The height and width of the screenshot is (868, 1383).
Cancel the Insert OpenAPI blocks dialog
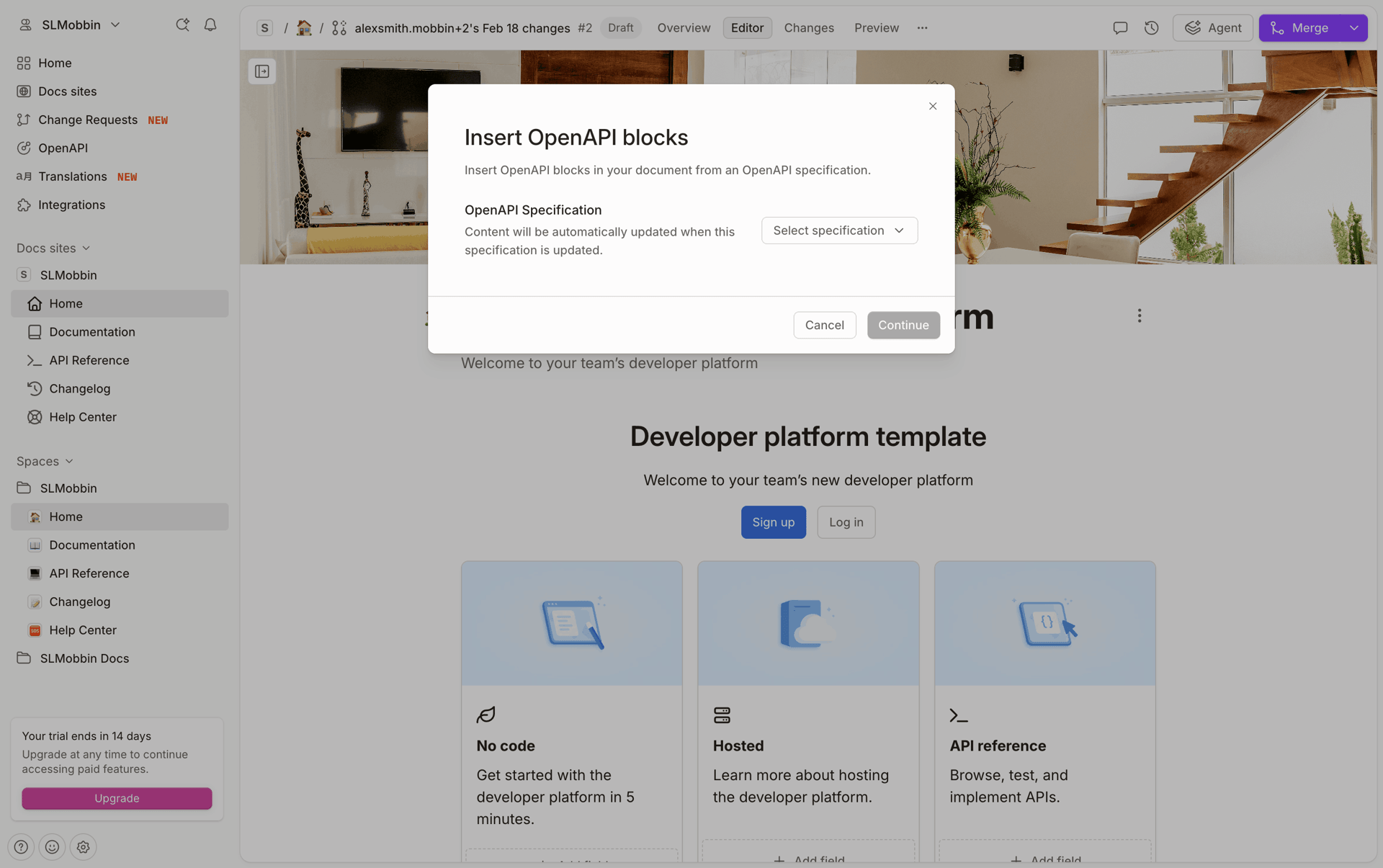pyautogui.click(x=824, y=325)
